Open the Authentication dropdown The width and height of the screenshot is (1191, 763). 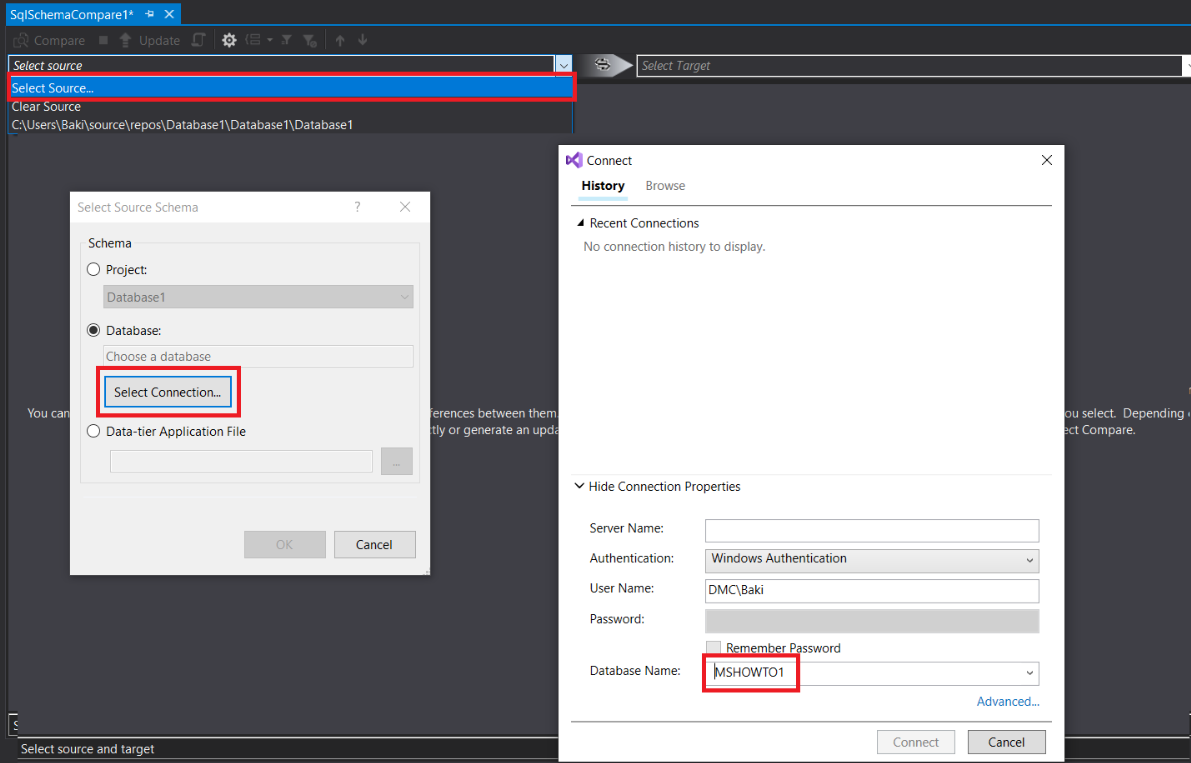pyautogui.click(x=872, y=560)
